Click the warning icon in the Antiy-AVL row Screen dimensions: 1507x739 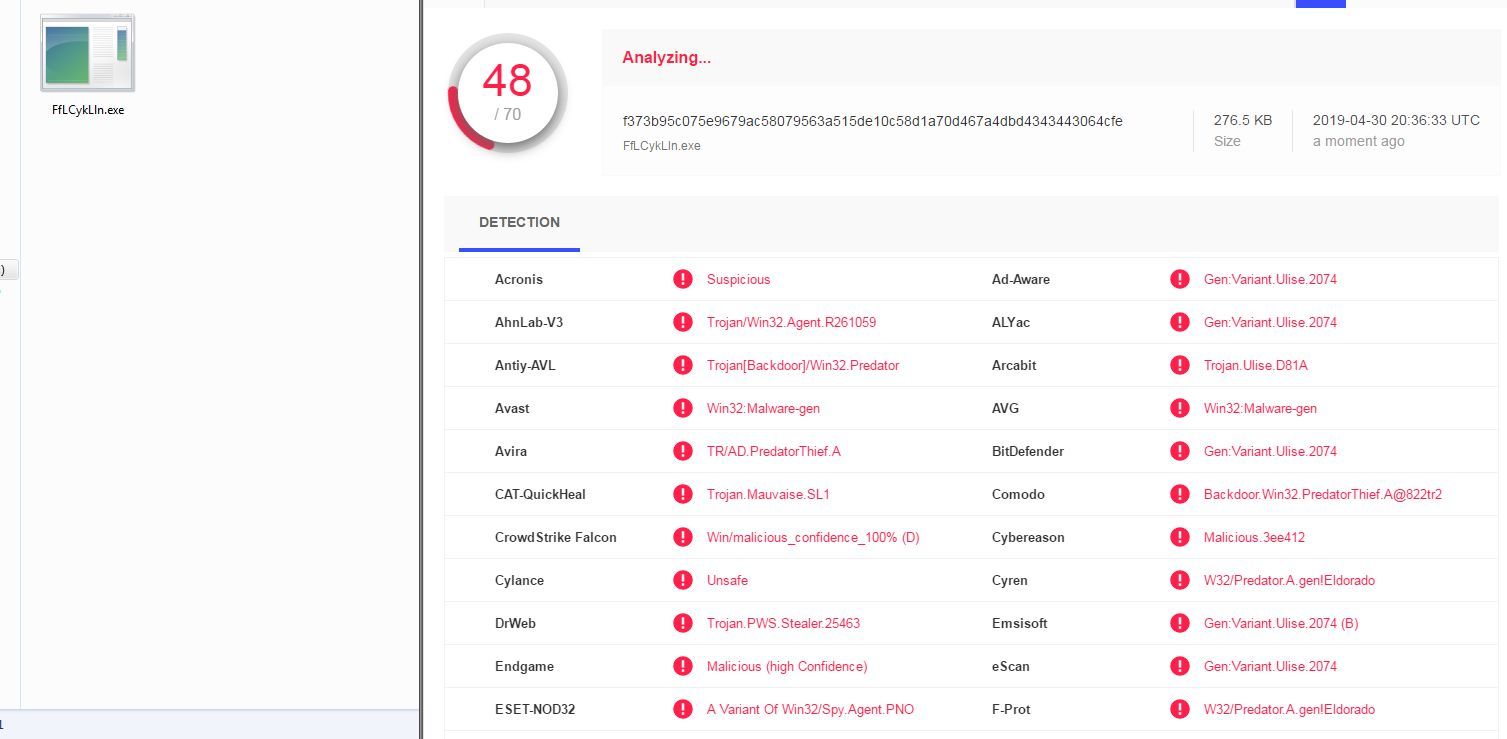683,365
